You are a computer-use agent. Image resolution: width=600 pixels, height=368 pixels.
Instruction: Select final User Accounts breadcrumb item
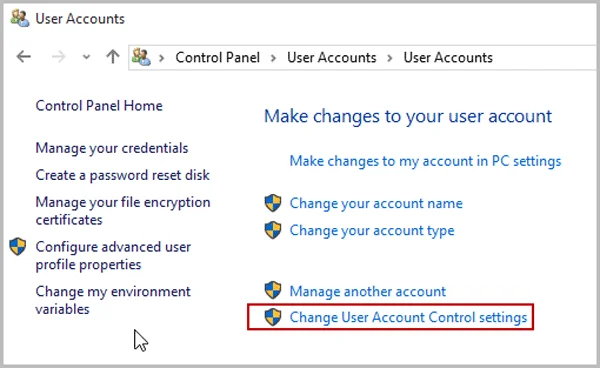pos(448,57)
